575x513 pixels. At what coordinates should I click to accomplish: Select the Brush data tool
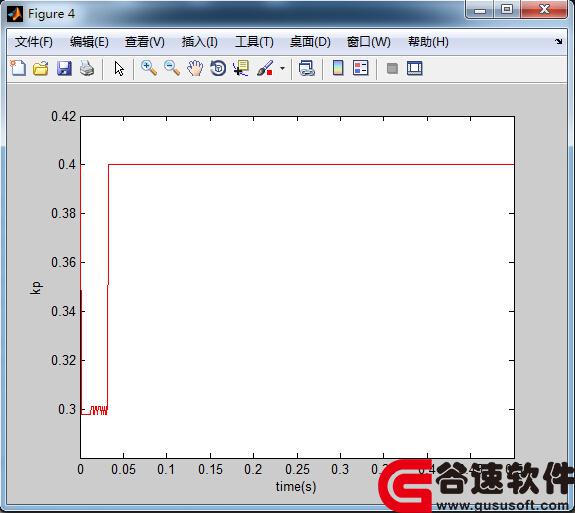coord(265,69)
